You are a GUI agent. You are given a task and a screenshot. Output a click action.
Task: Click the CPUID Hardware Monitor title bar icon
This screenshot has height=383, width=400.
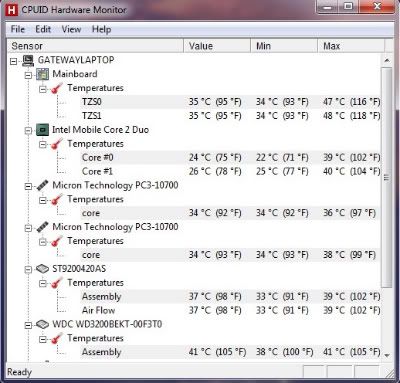(x=12, y=10)
